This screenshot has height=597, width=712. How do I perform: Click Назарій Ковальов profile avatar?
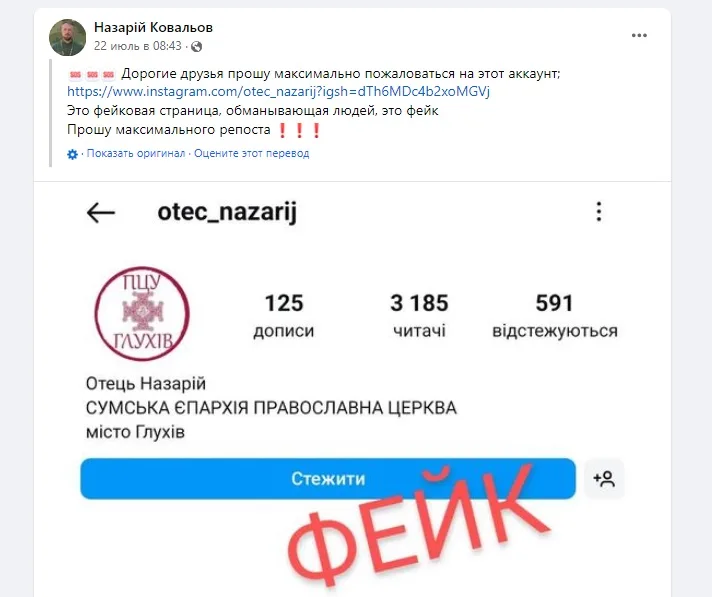67,37
